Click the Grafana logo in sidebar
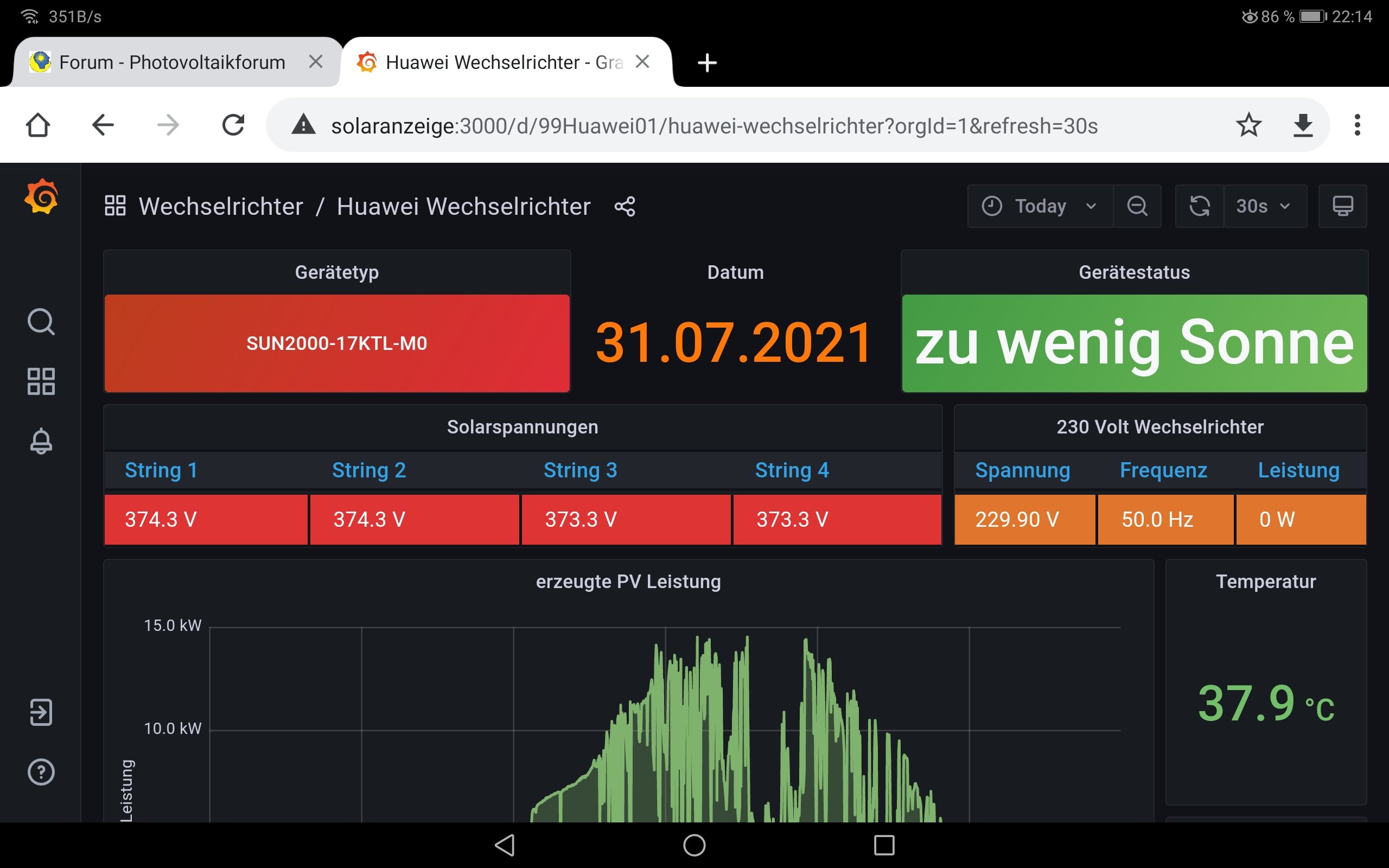The image size is (1389, 868). [x=41, y=197]
